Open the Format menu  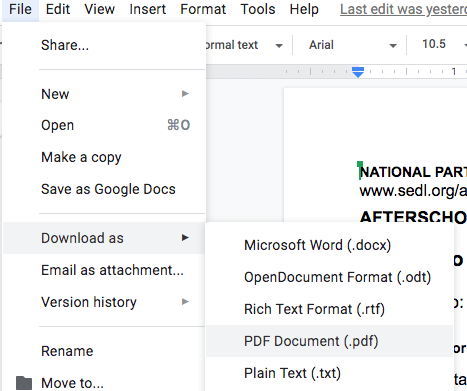click(x=203, y=9)
